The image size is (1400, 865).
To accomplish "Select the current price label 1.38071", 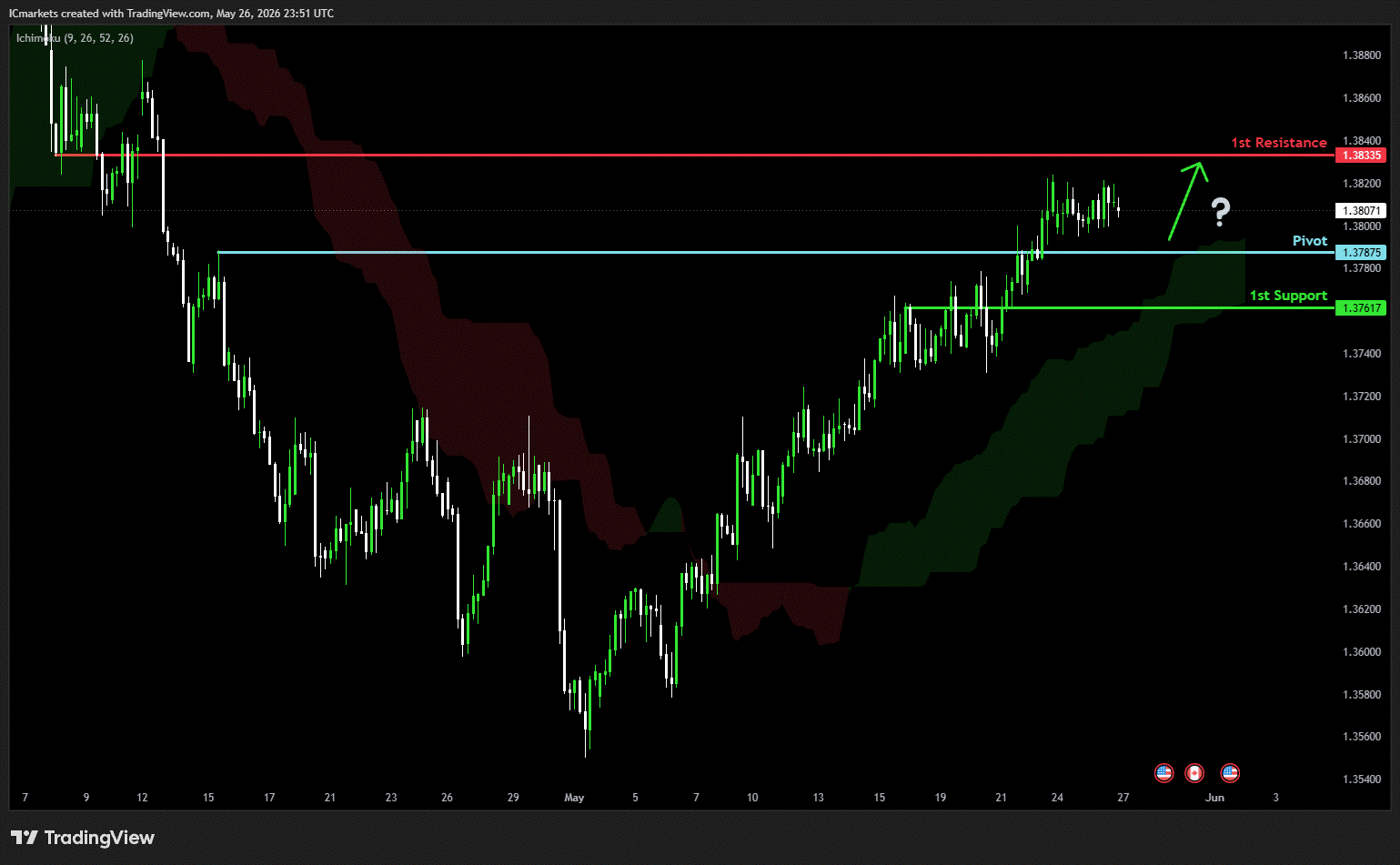I will coord(1361,211).
